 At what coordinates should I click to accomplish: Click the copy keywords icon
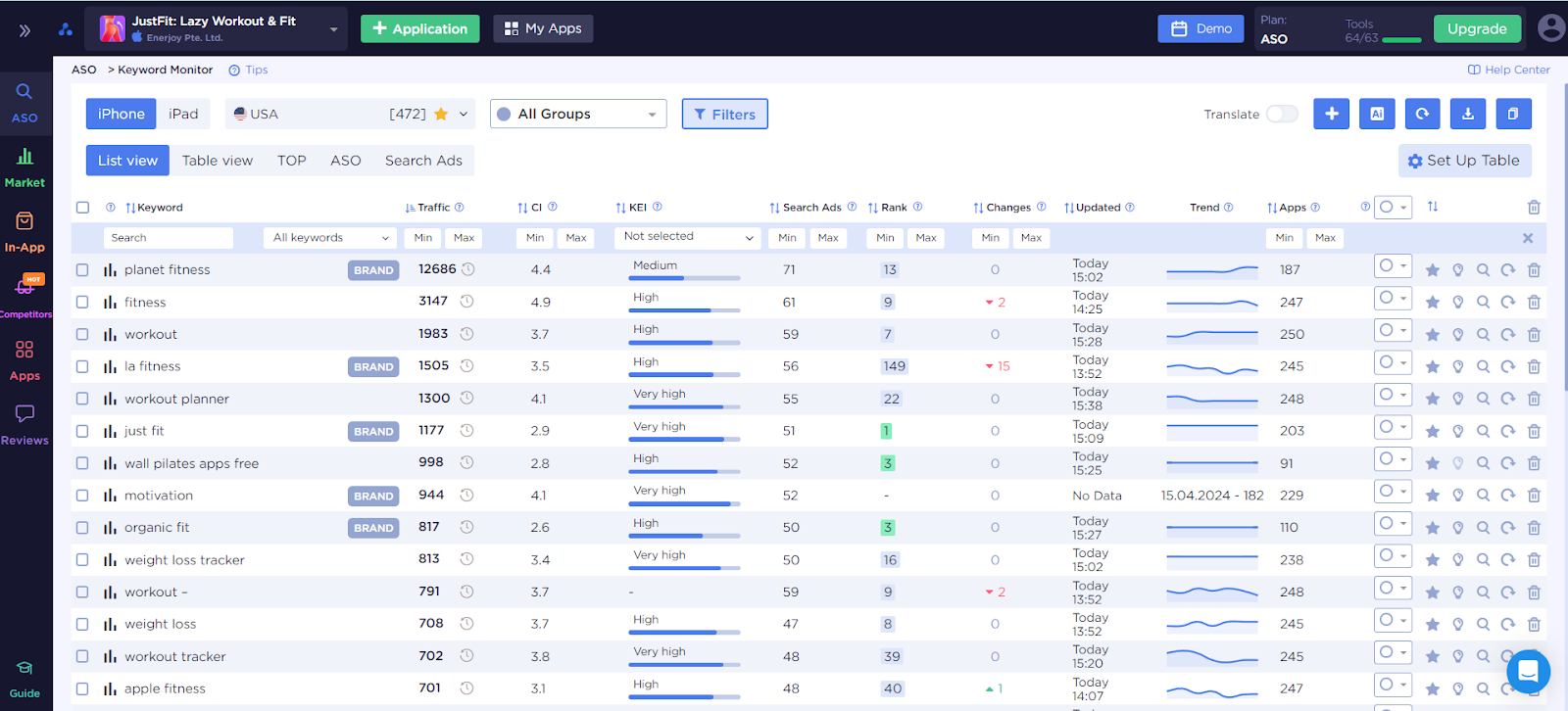(x=1513, y=114)
